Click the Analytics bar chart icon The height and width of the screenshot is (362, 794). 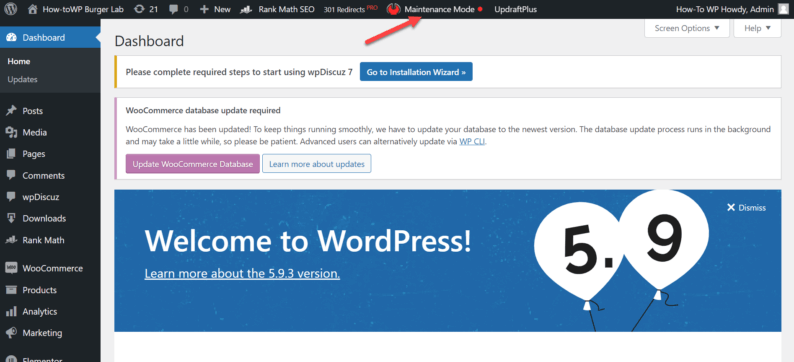pyautogui.click(x=11, y=311)
